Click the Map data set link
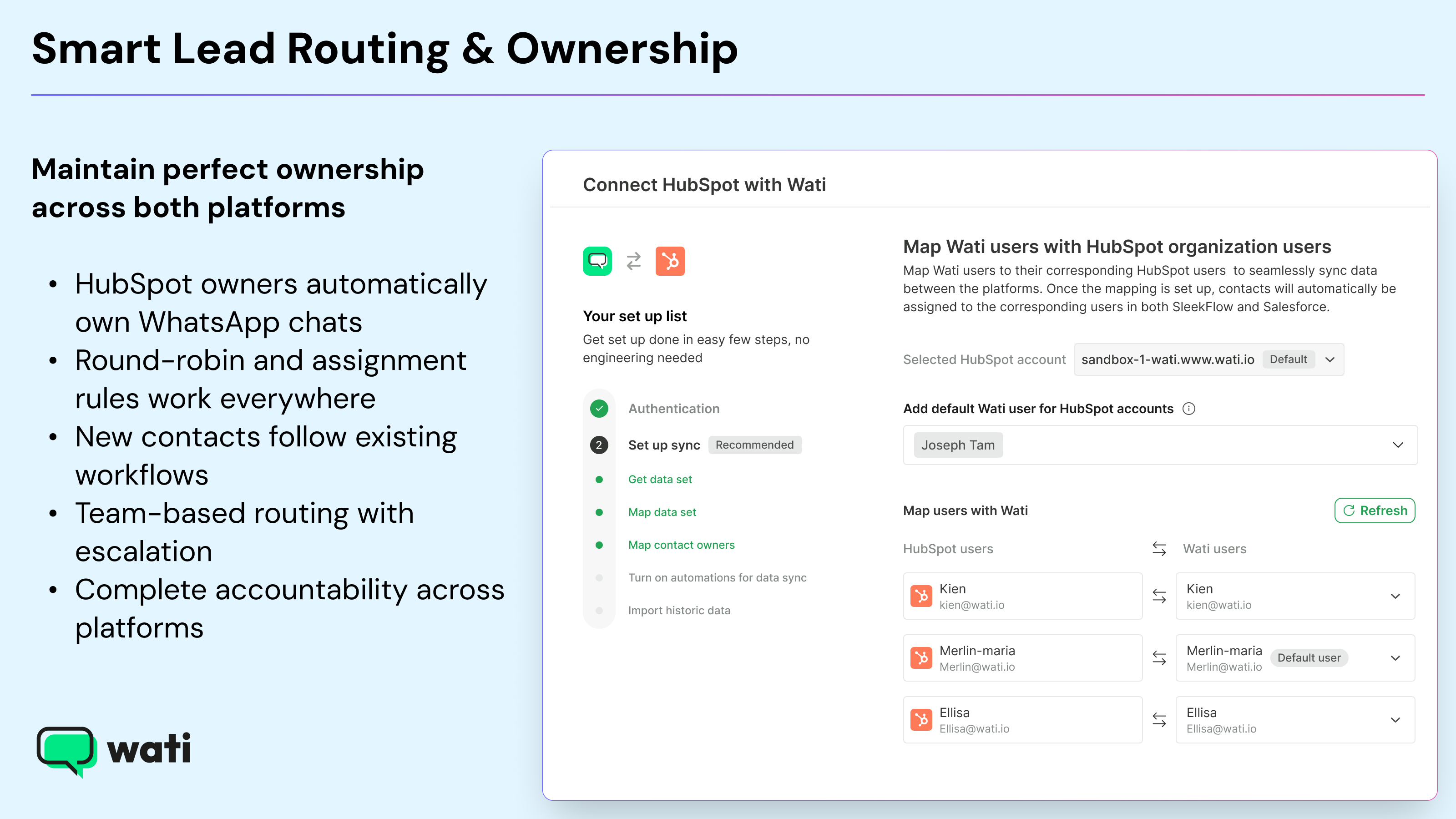The height and width of the screenshot is (819, 1456). click(662, 512)
